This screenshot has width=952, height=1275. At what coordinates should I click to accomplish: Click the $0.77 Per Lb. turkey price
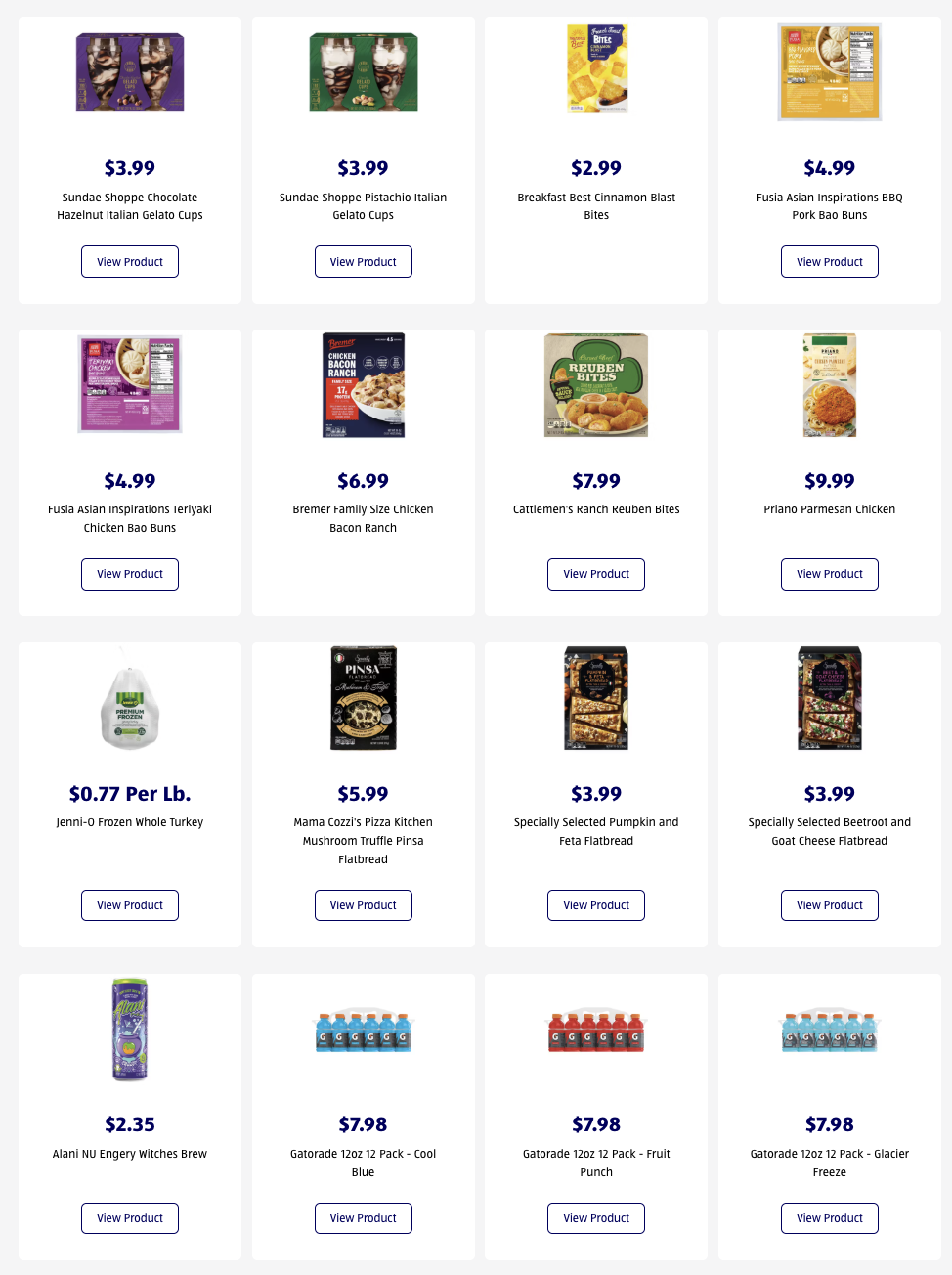coord(130,794)
